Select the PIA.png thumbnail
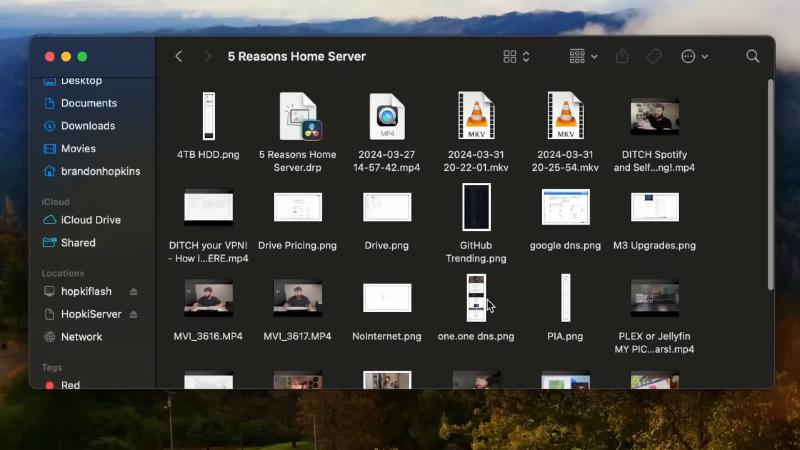 point(565,298)
